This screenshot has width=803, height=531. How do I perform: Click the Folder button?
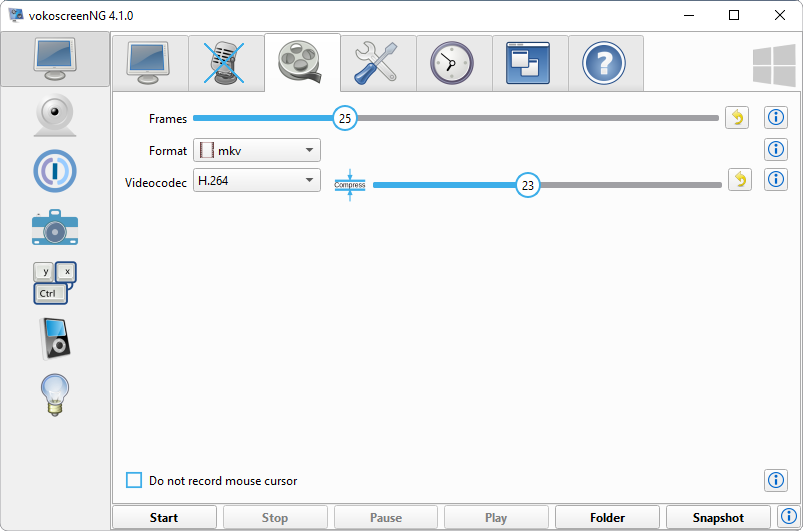tap(607, 518)
